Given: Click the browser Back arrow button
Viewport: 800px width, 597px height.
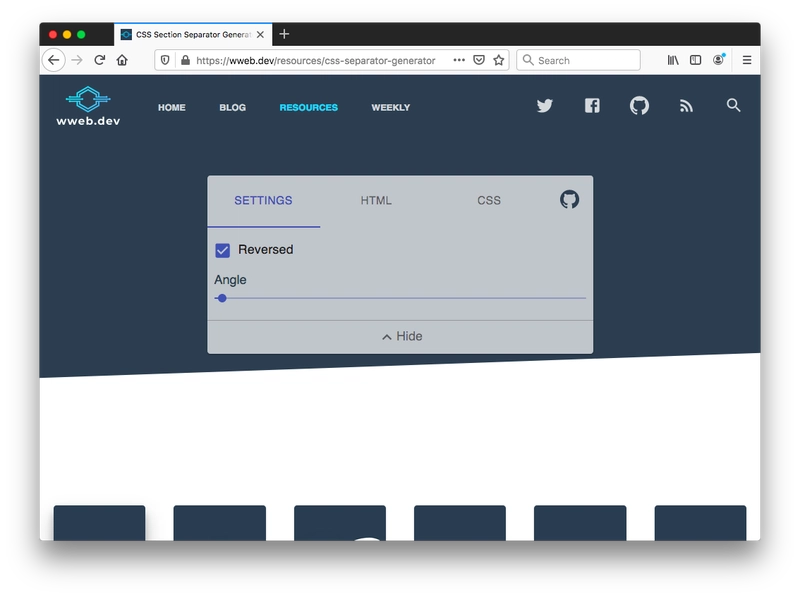Looking at the screenshot, I should click(54, 60).
